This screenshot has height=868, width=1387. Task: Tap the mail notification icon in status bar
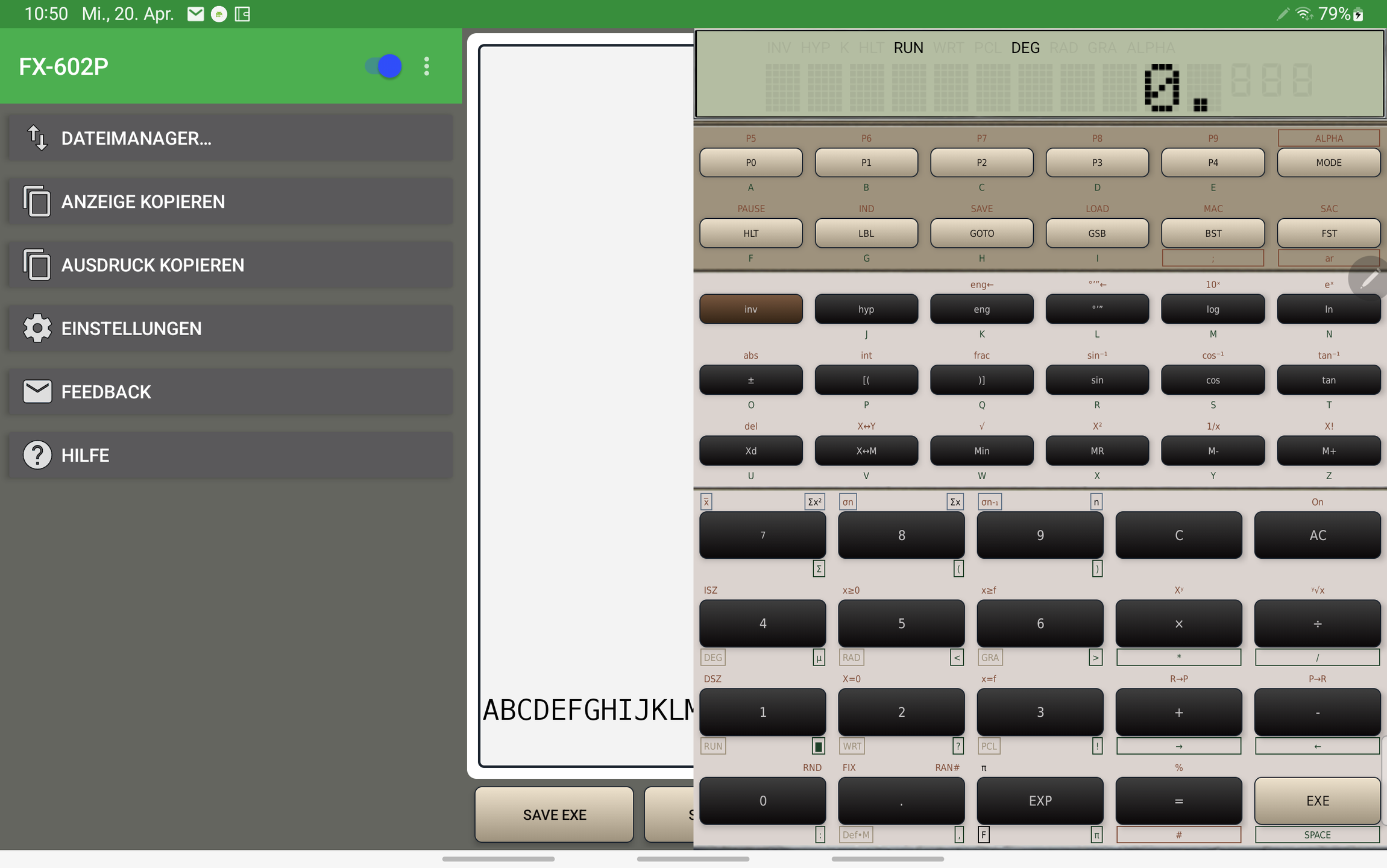pyautogui.click(x=195, y=14)
